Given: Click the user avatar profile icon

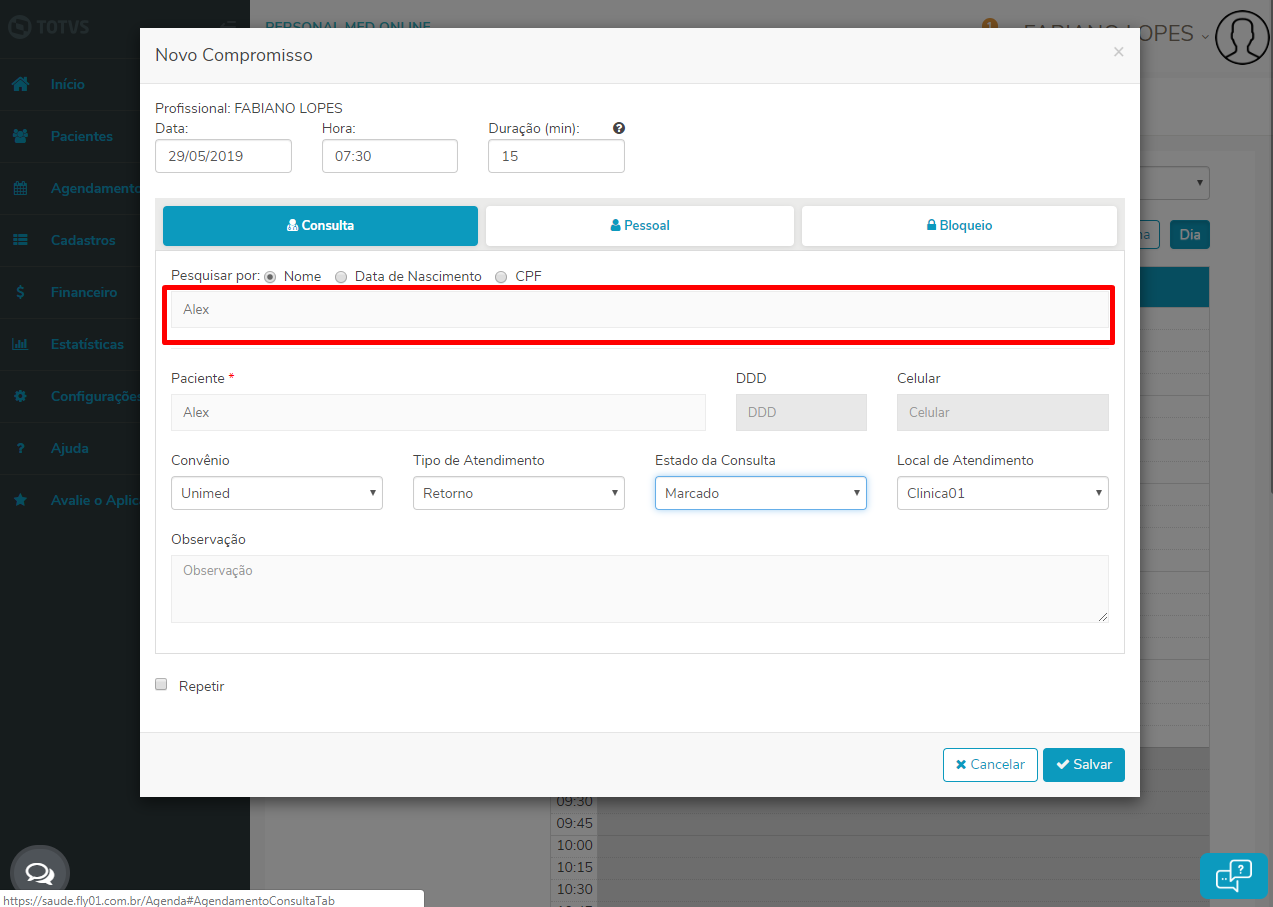Looking at the screenshot, I should (x=1242, y=38).
